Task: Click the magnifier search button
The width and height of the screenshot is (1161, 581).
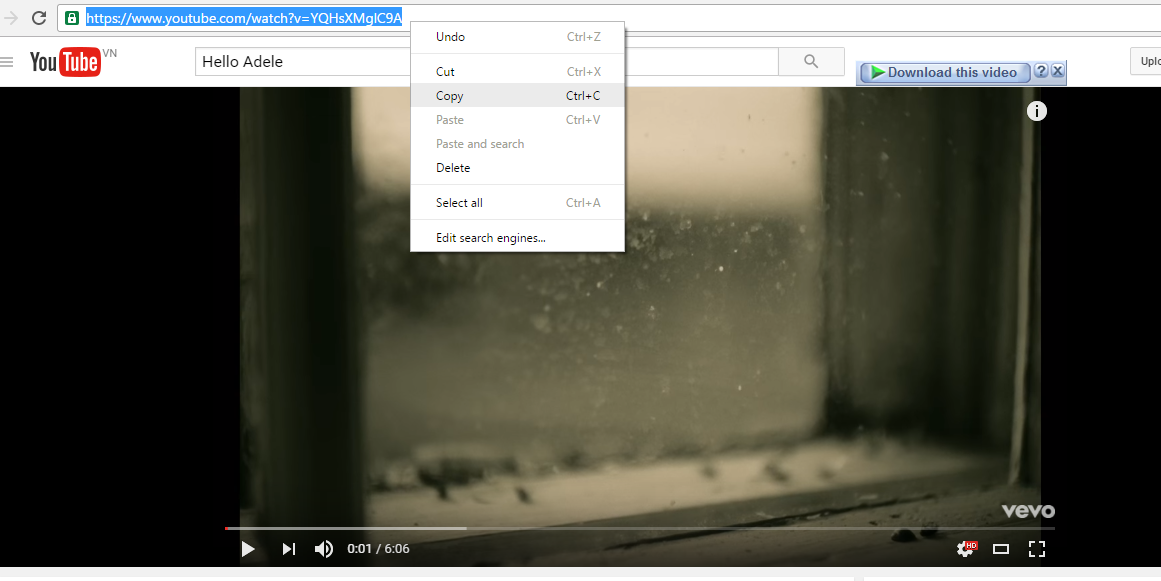Action: tap(811, 61)
